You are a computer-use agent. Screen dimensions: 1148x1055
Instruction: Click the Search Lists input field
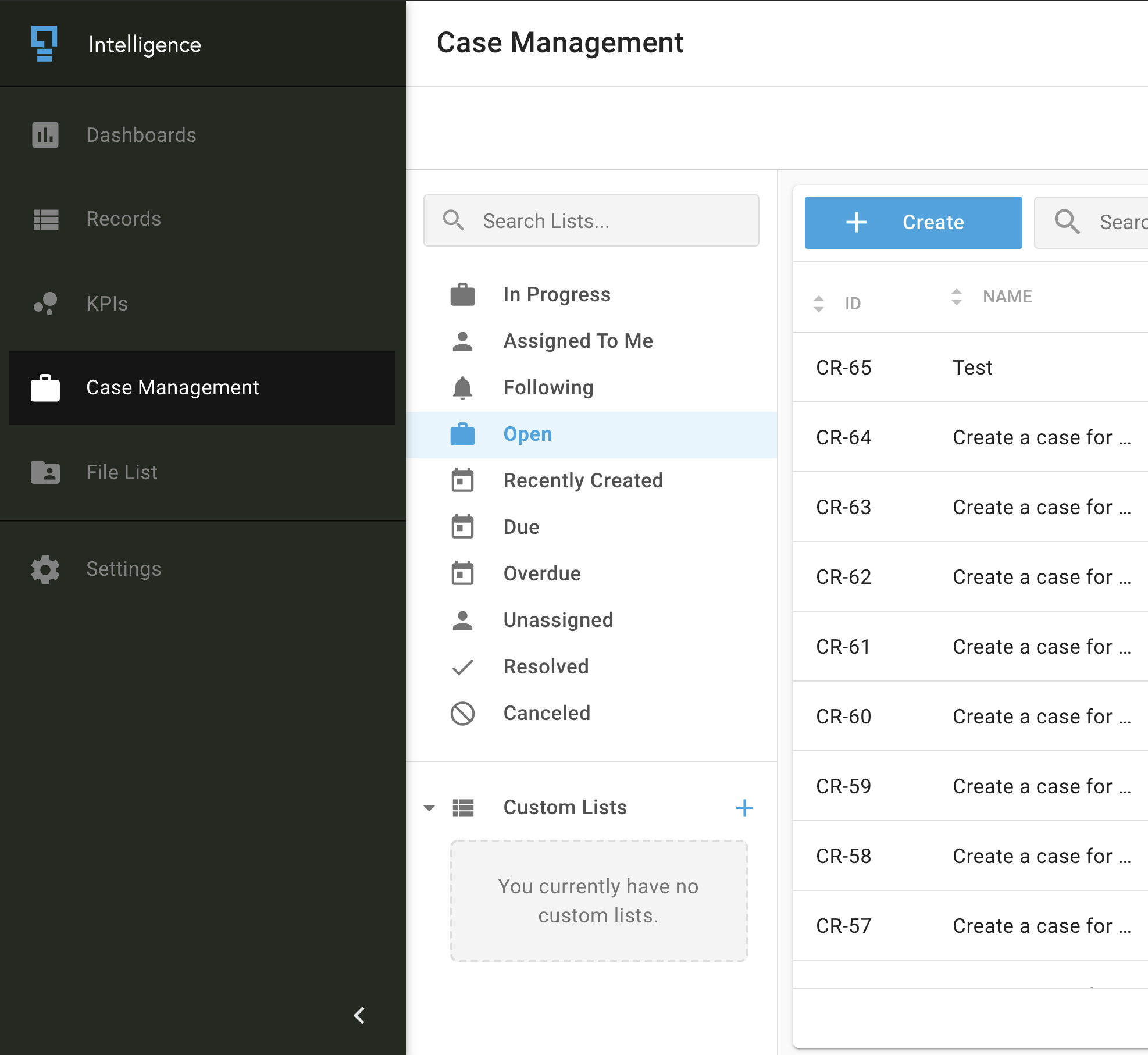(x=591, y=220)
